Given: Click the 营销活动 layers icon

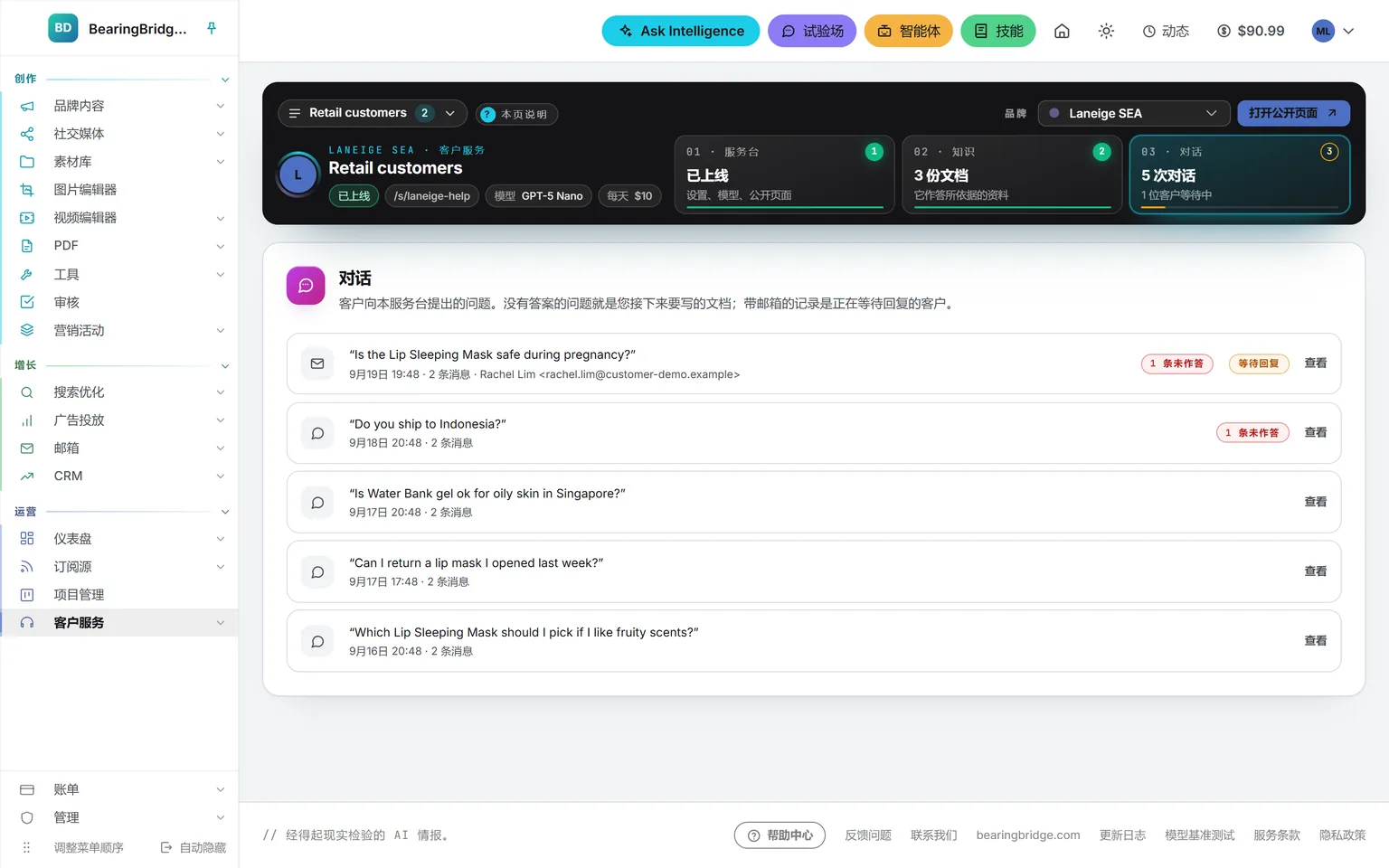Looking at the screenshot, I should click(27, 330).
